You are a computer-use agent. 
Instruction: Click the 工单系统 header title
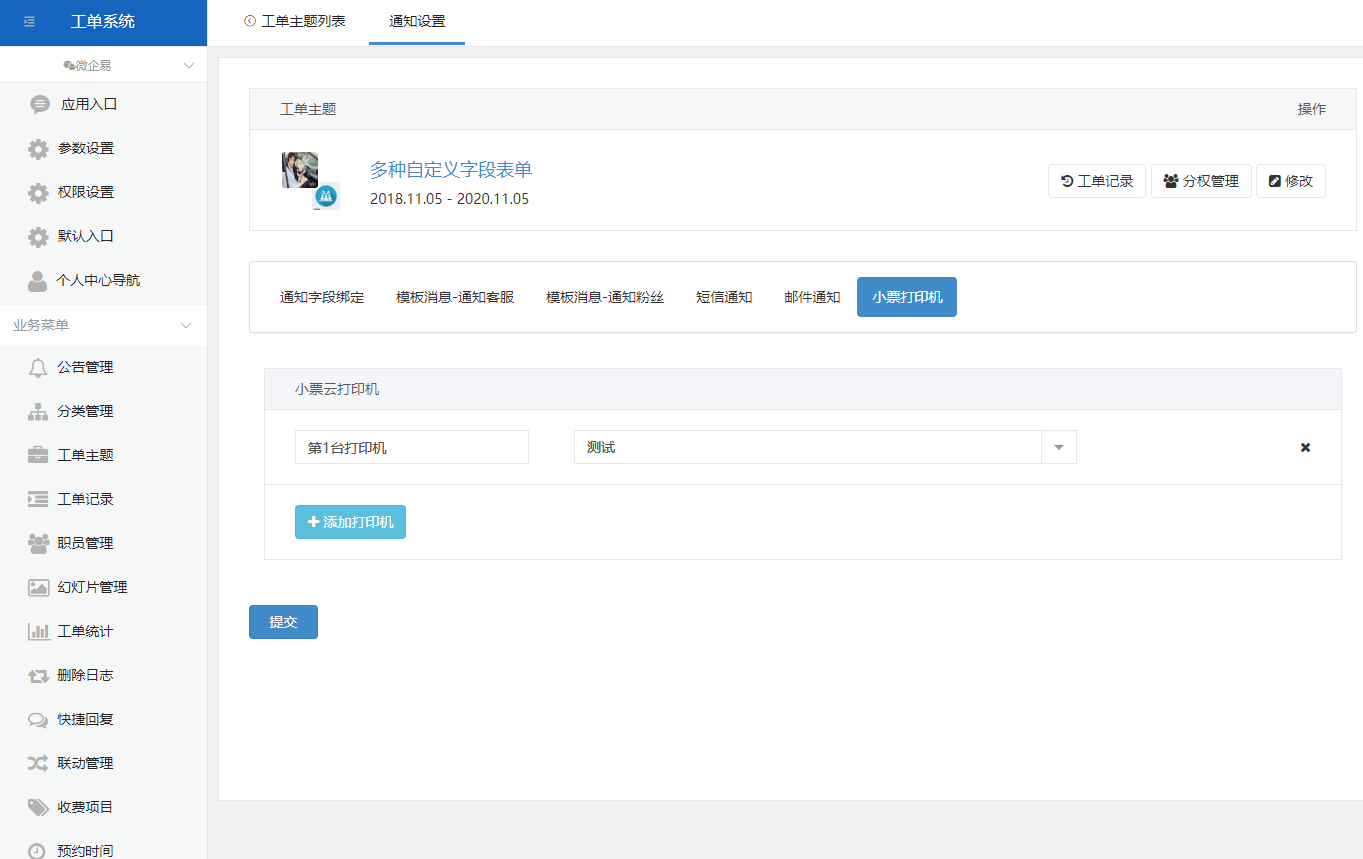[x=103, y=22]
